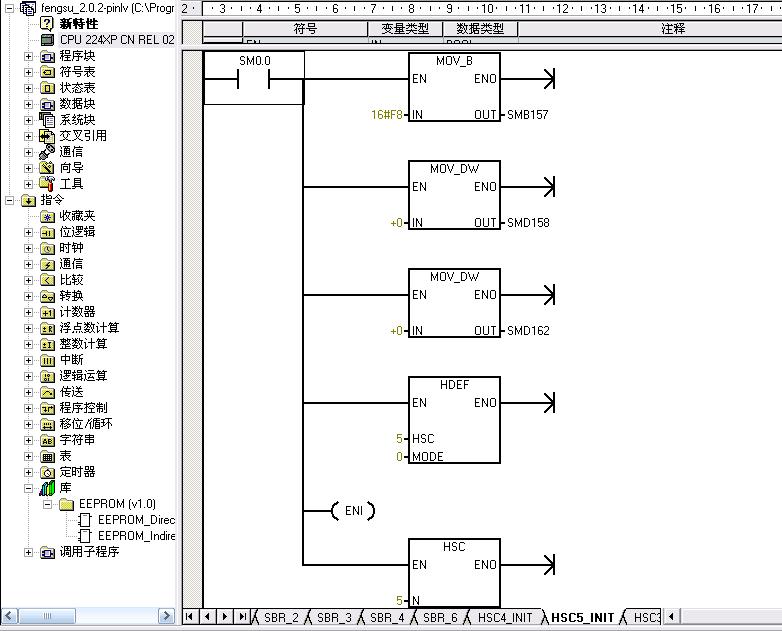Click the 交叉引用 cross reference icon

click(47, 136)
